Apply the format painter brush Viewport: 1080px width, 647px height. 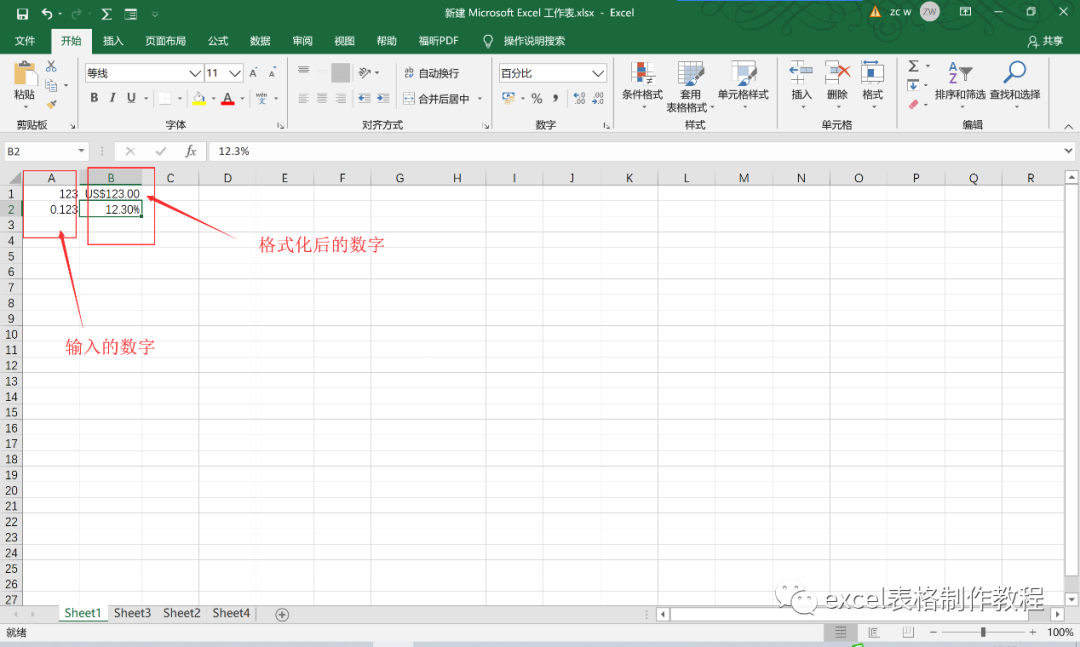click(x=51, y=104)
